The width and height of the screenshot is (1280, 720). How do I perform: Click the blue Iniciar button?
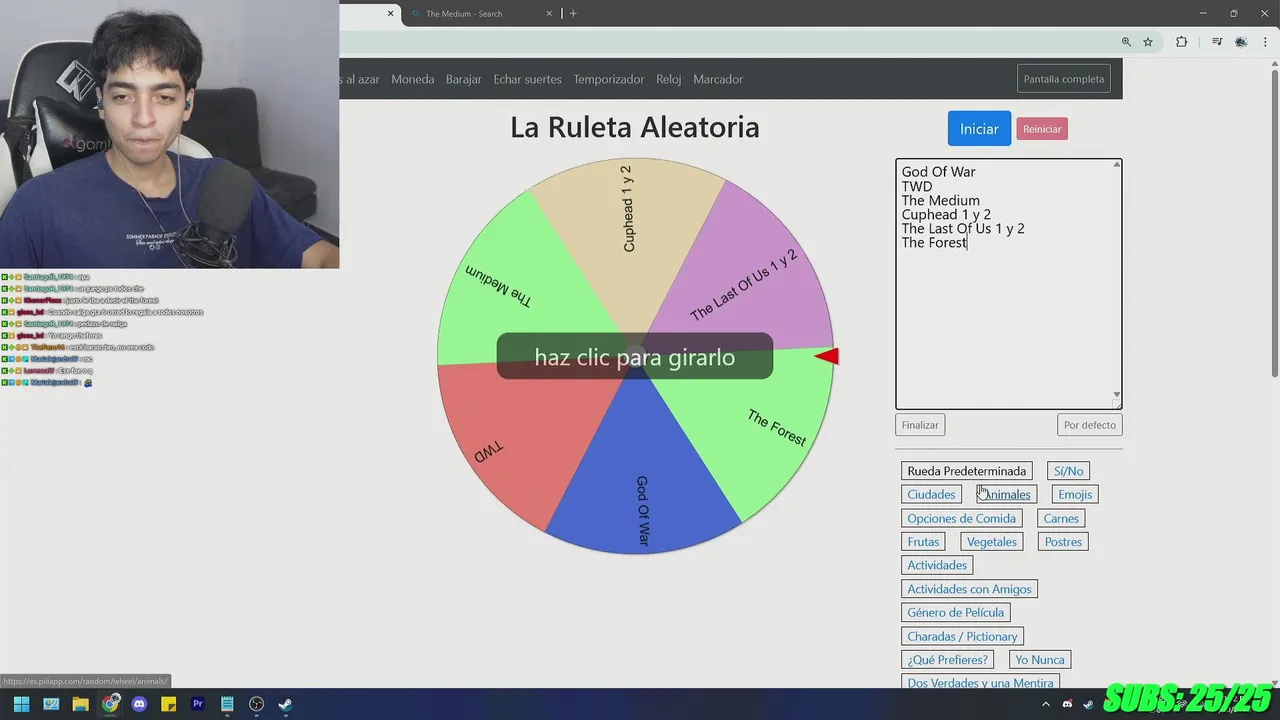(x=979, y=128)
